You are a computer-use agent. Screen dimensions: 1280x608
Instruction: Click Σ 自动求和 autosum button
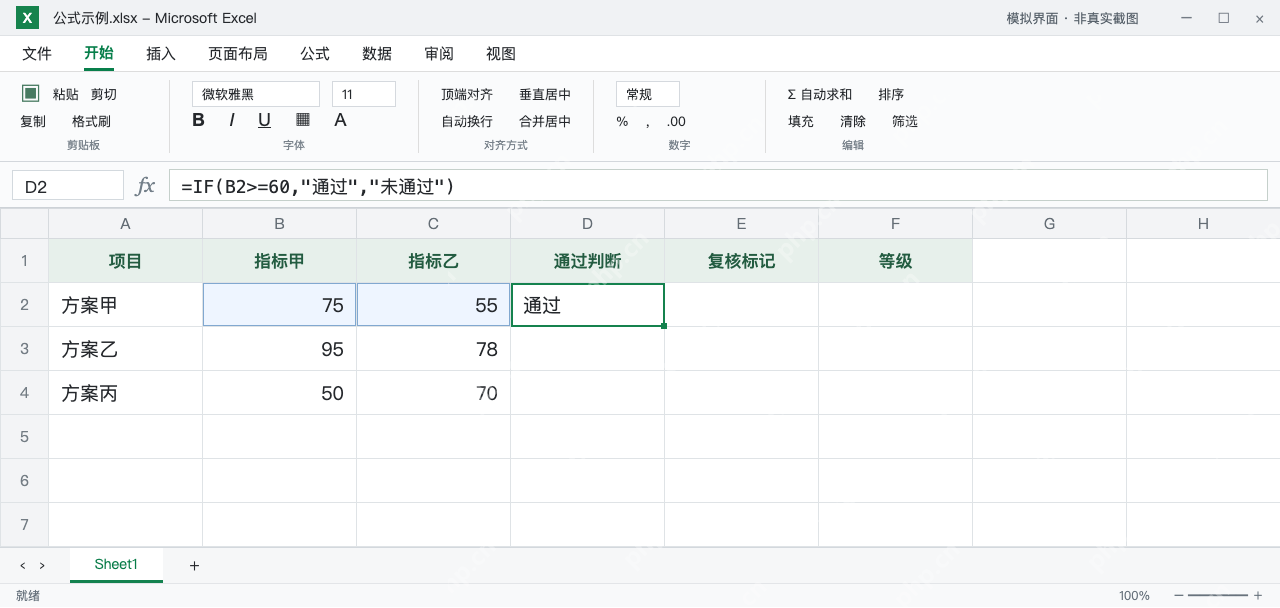[820, 94]
